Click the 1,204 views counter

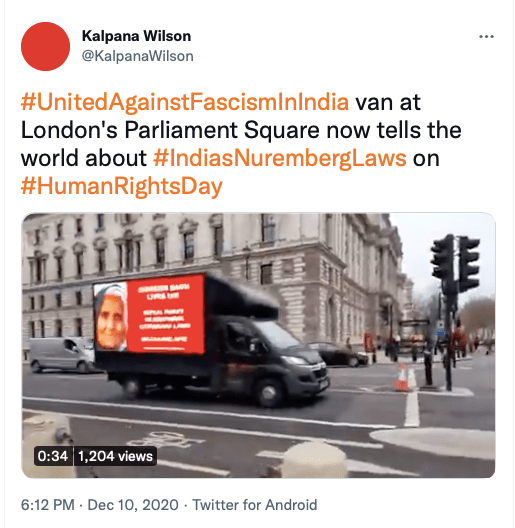coord(115,456)
